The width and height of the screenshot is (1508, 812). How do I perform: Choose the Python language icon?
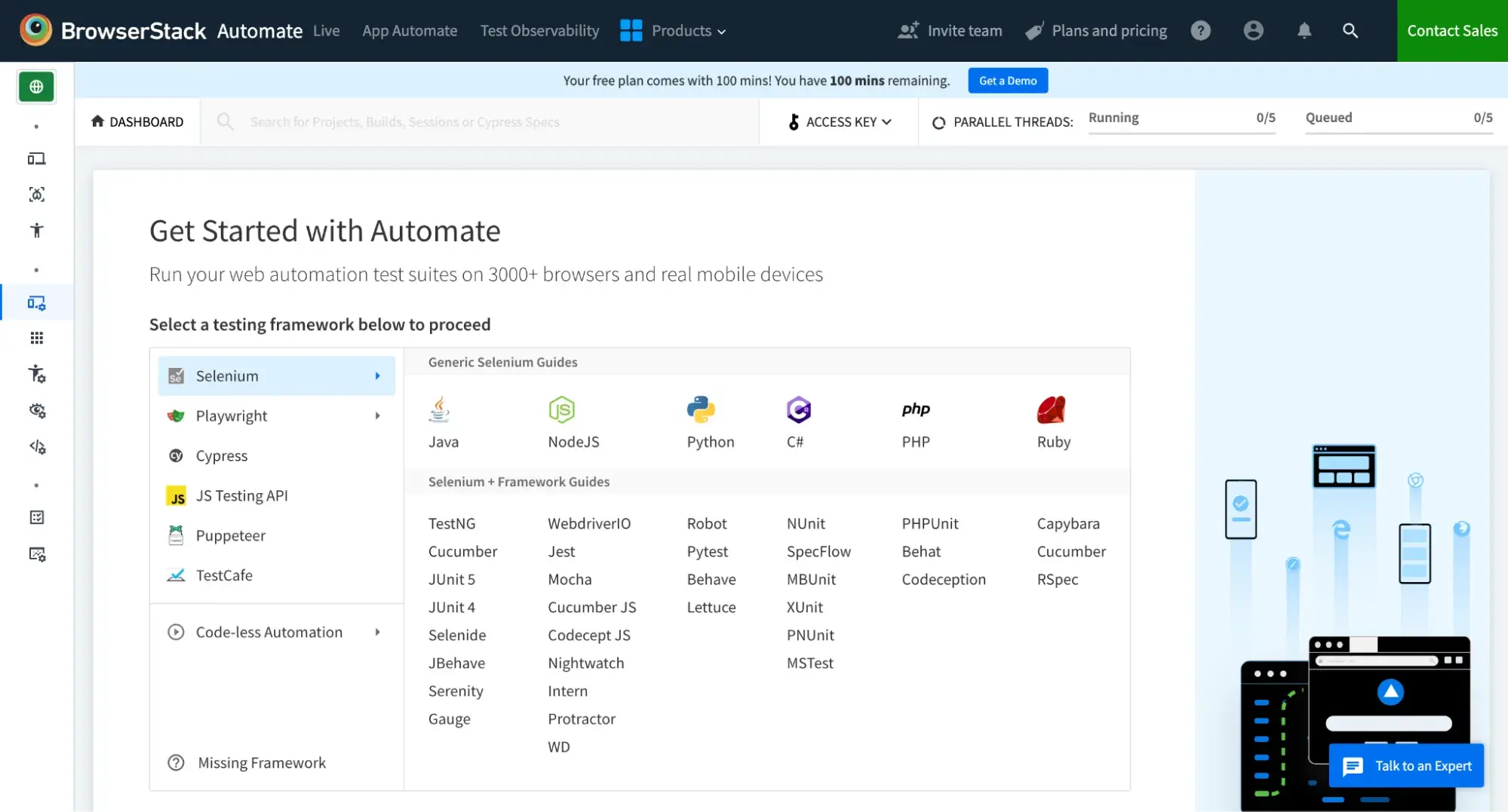(x=701, y=409)
